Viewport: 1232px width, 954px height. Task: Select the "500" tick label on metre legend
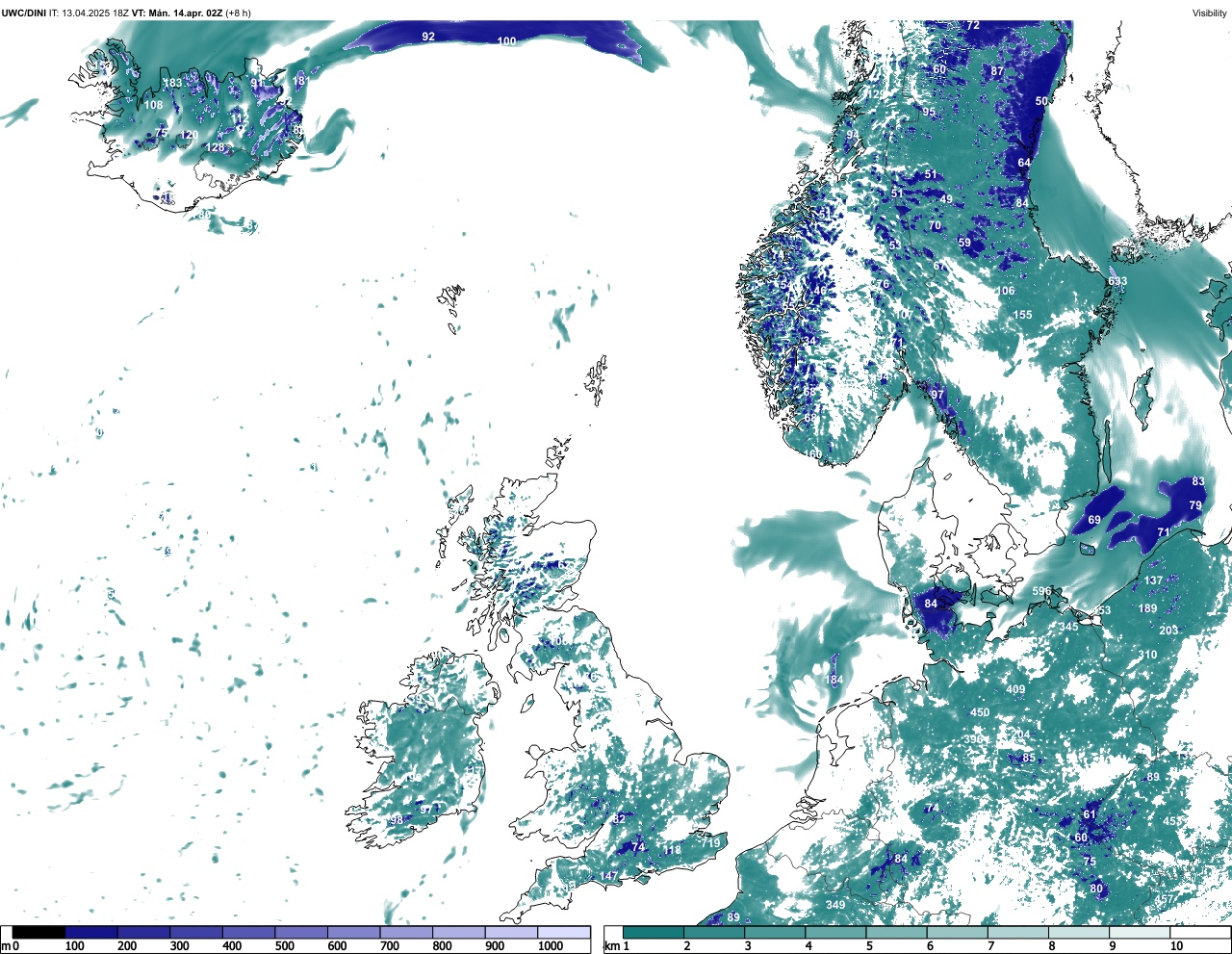pyautogui.click(x=284, y=946)
